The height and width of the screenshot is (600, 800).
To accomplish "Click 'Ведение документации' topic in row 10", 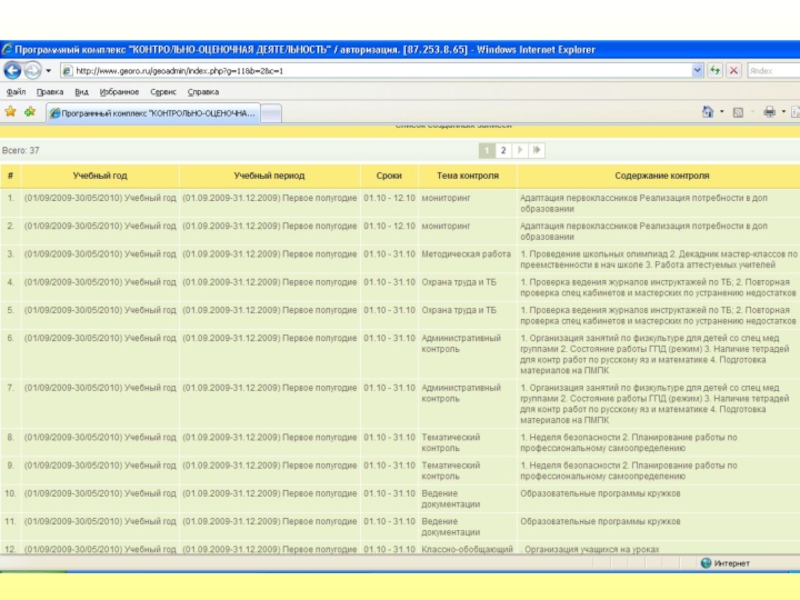I will pyautogui.click(x=451, y=498).
